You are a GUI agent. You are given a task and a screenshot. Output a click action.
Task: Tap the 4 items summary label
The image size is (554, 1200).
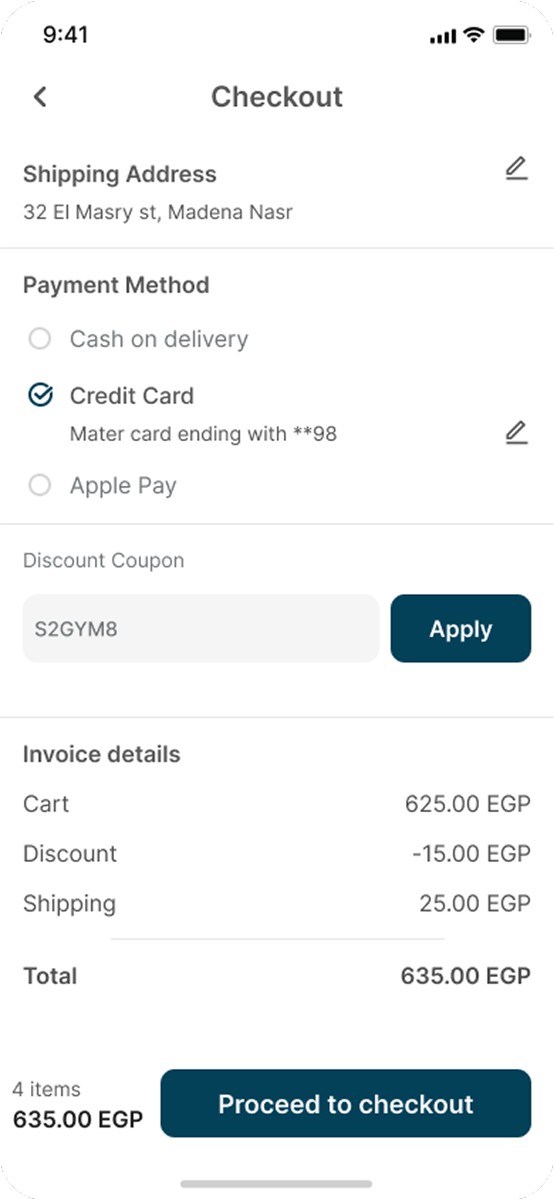(x=46, y=1089)
